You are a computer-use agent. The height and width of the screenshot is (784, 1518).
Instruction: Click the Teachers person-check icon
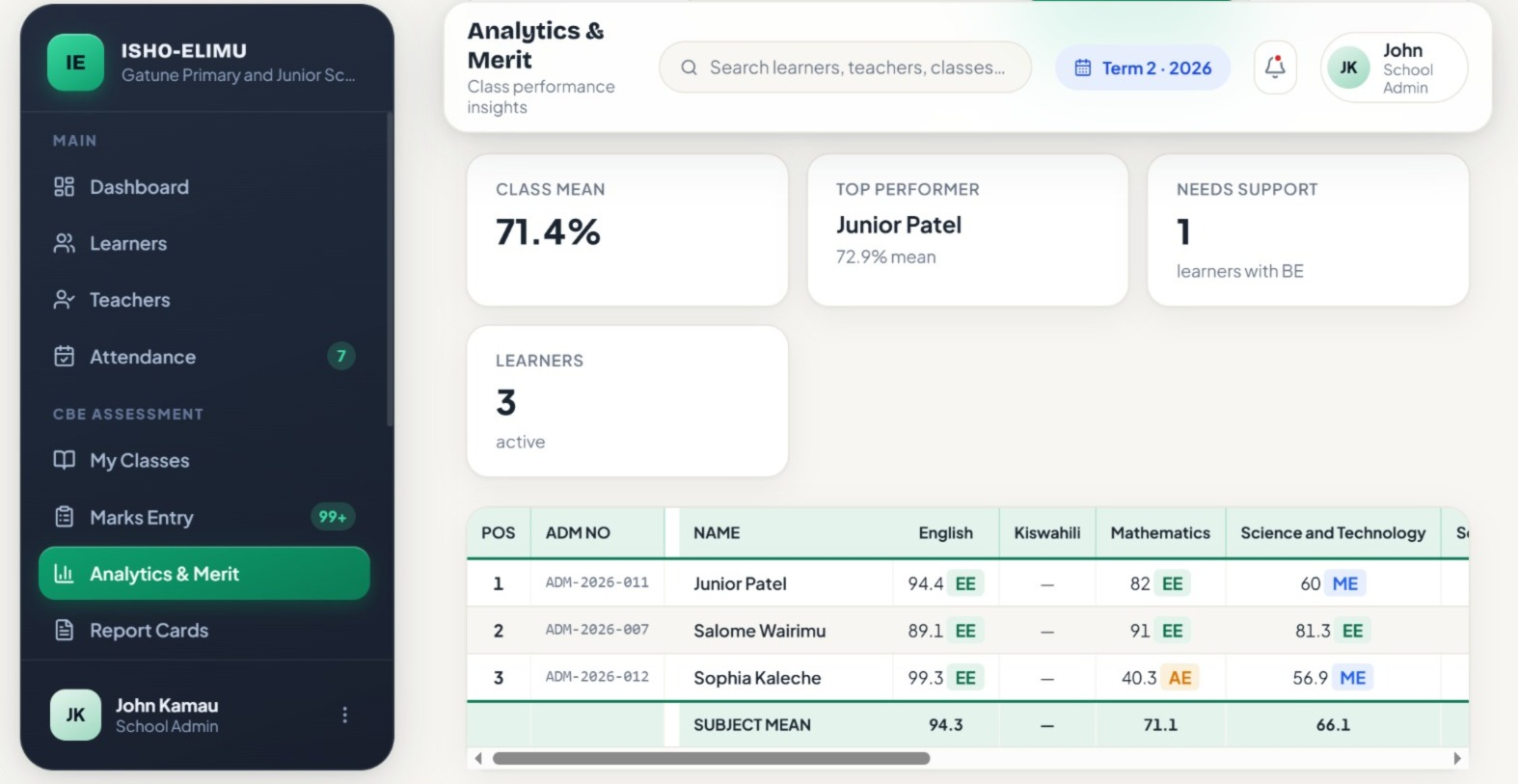pos(64,300)
